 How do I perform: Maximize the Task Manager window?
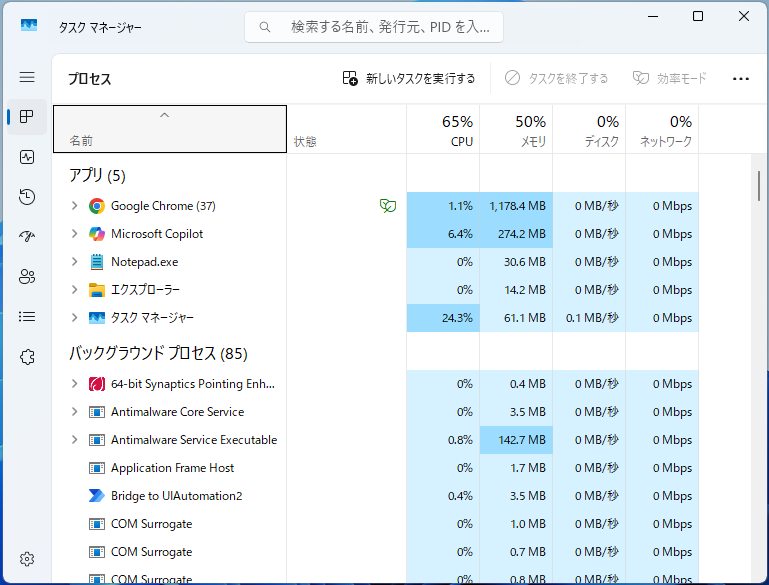698,16
